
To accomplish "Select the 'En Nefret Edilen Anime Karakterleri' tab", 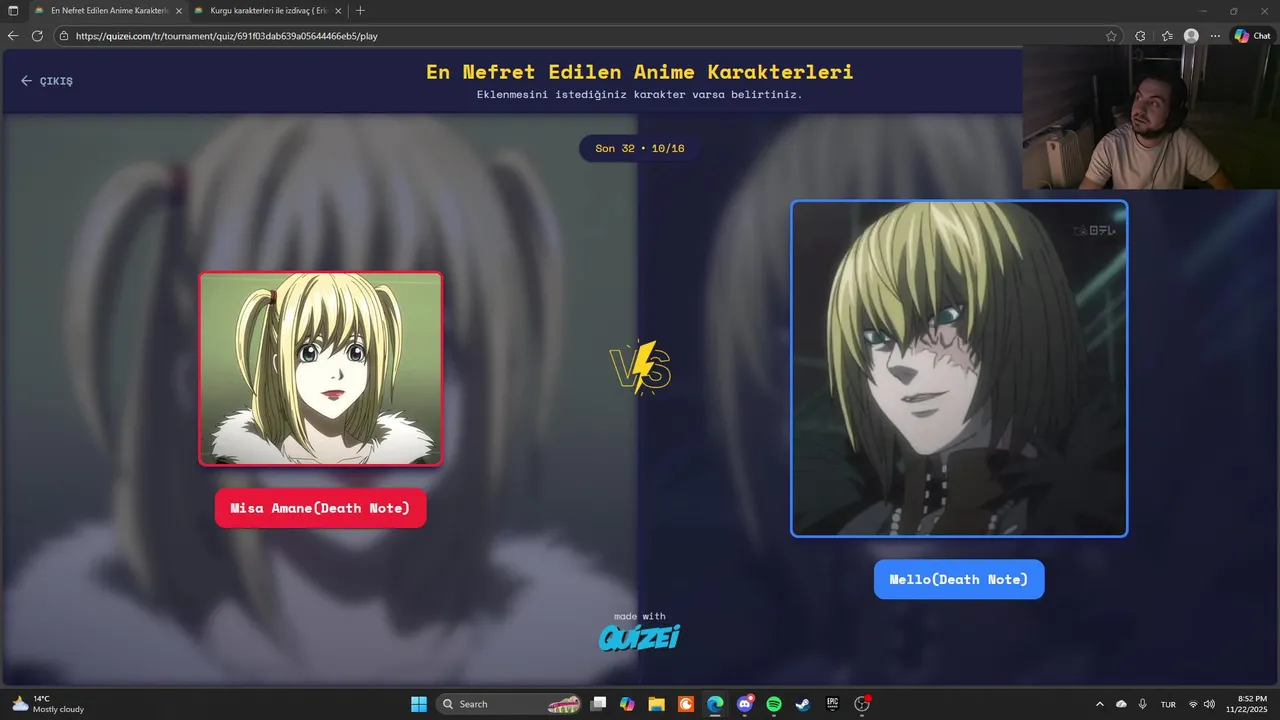I will (x=107, y=10).
